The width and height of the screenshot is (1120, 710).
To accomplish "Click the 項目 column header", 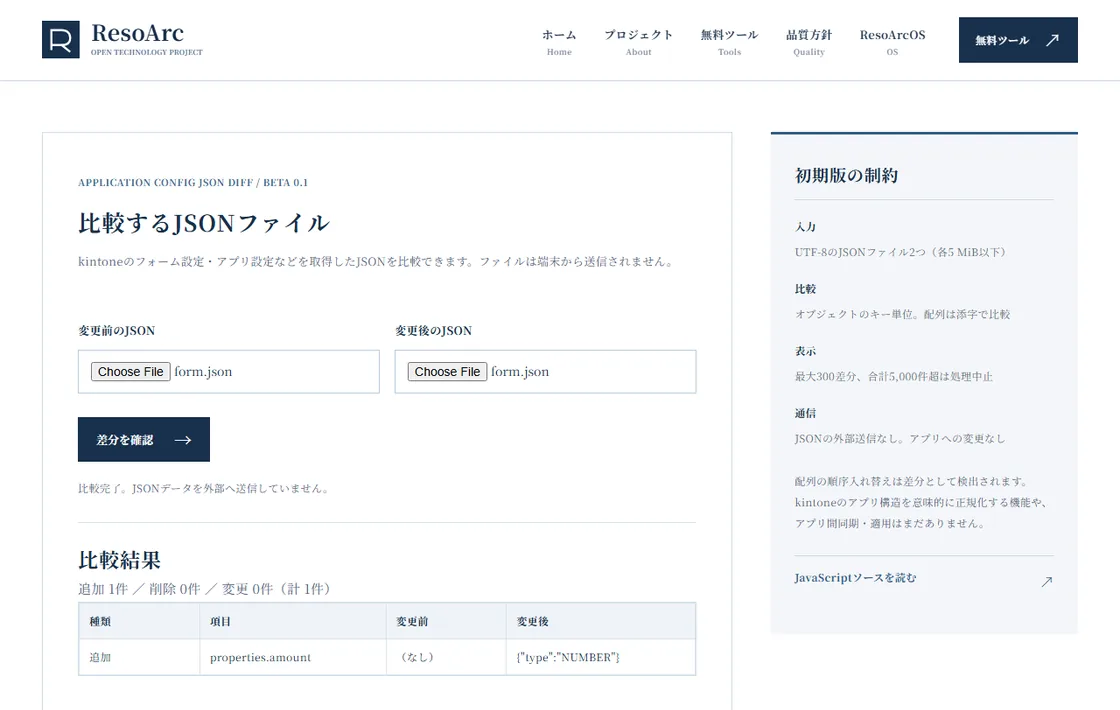I will [293, 621].
